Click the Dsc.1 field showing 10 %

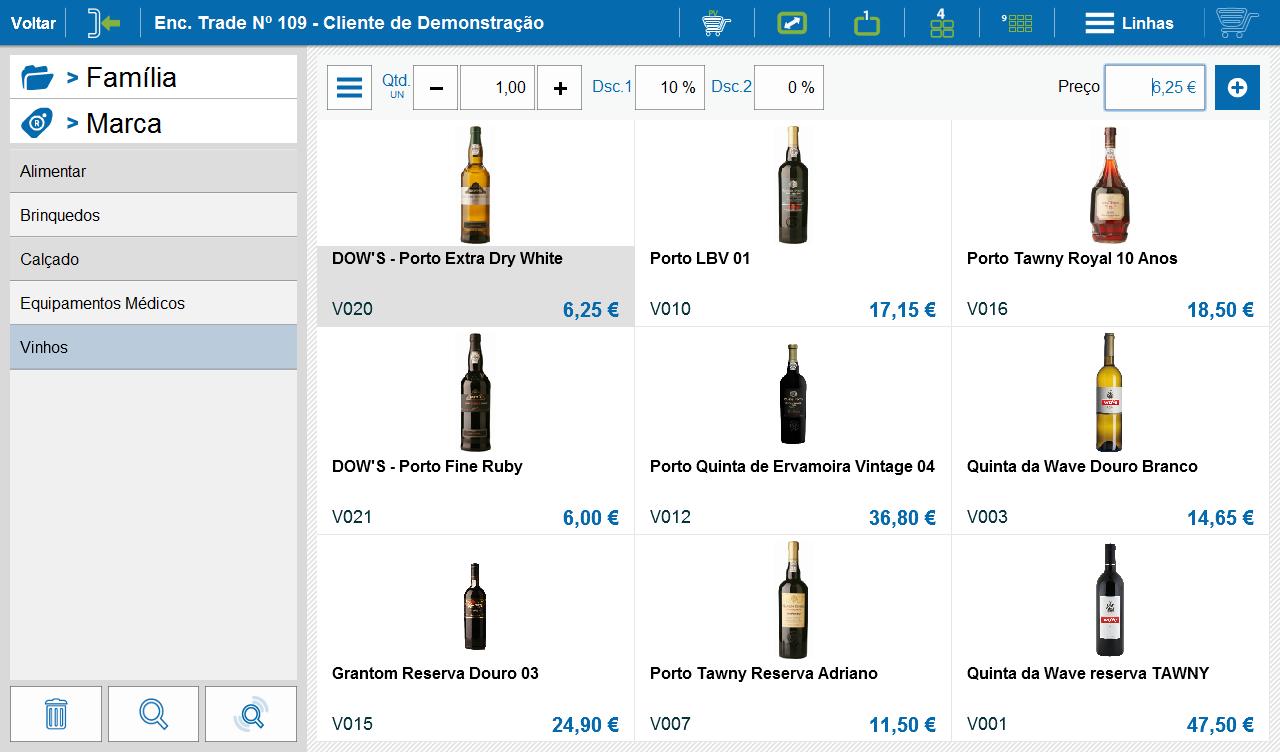[670, 88]
